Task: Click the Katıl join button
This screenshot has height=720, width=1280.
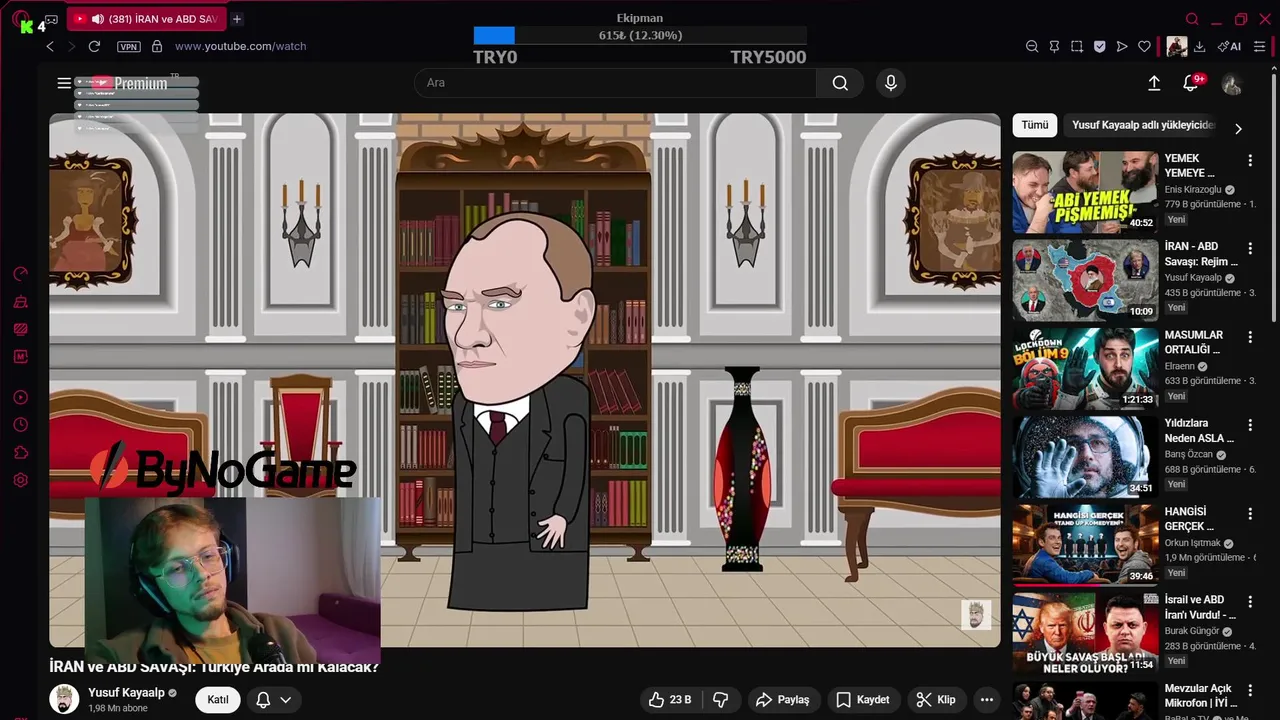Action: [218, 700]
